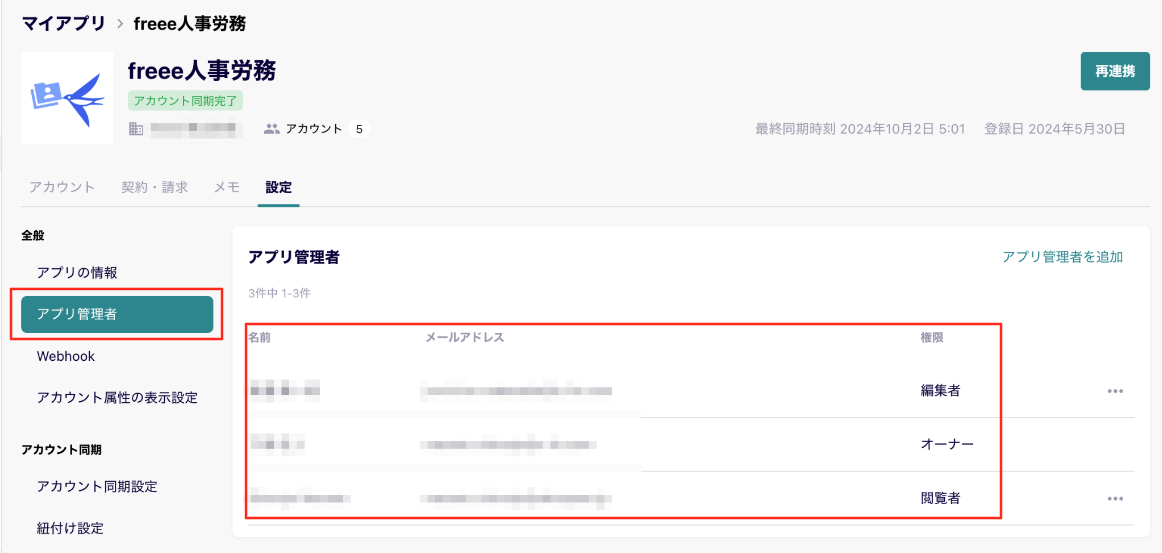Switch to the メモ tab
Image resolution: width=1162 pixels, height=553 pixels.
(x=227, y=187)
